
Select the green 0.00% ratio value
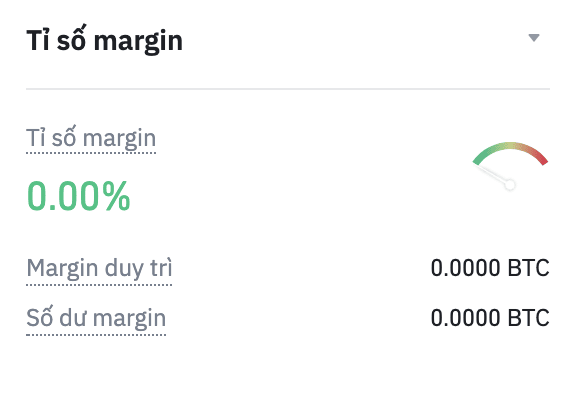click(79, 196)
